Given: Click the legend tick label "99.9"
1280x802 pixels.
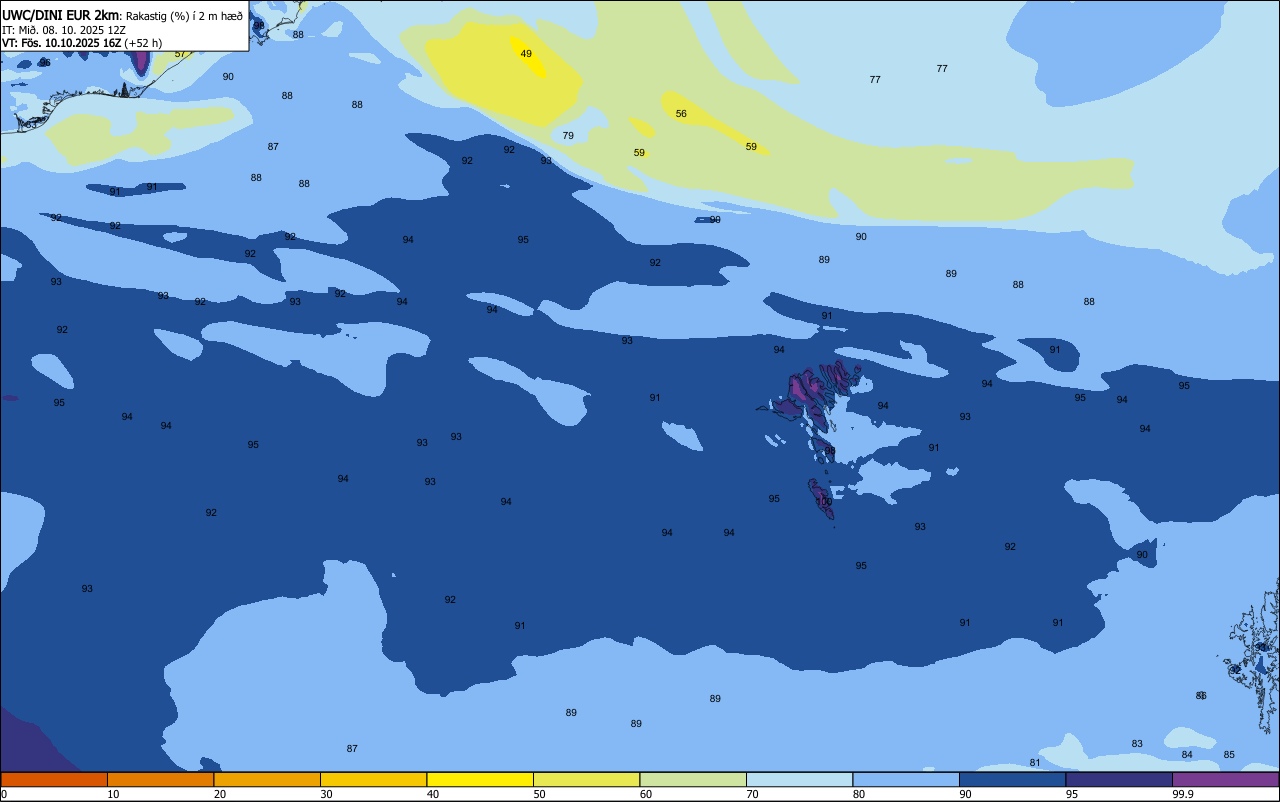Looking at the screenshot, I should pos(1183,794).
